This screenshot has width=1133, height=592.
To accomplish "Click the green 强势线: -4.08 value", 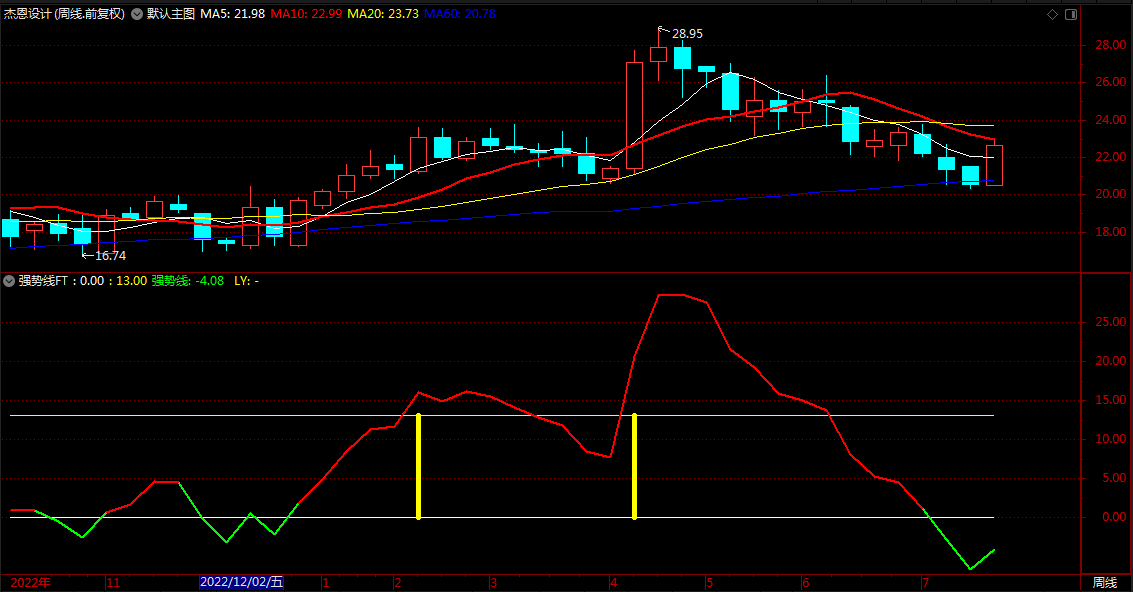I will tap(188, 281).
